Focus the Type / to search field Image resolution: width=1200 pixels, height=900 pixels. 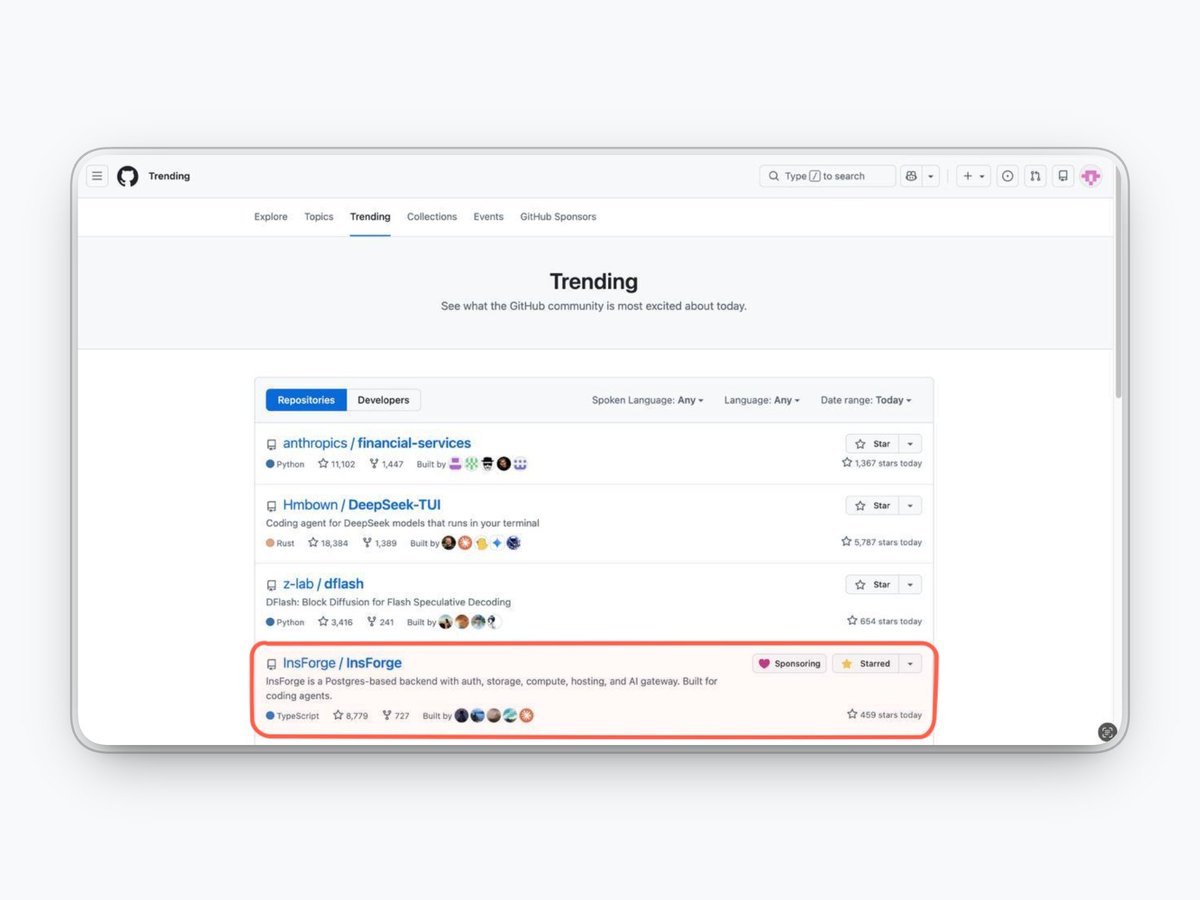828,176
